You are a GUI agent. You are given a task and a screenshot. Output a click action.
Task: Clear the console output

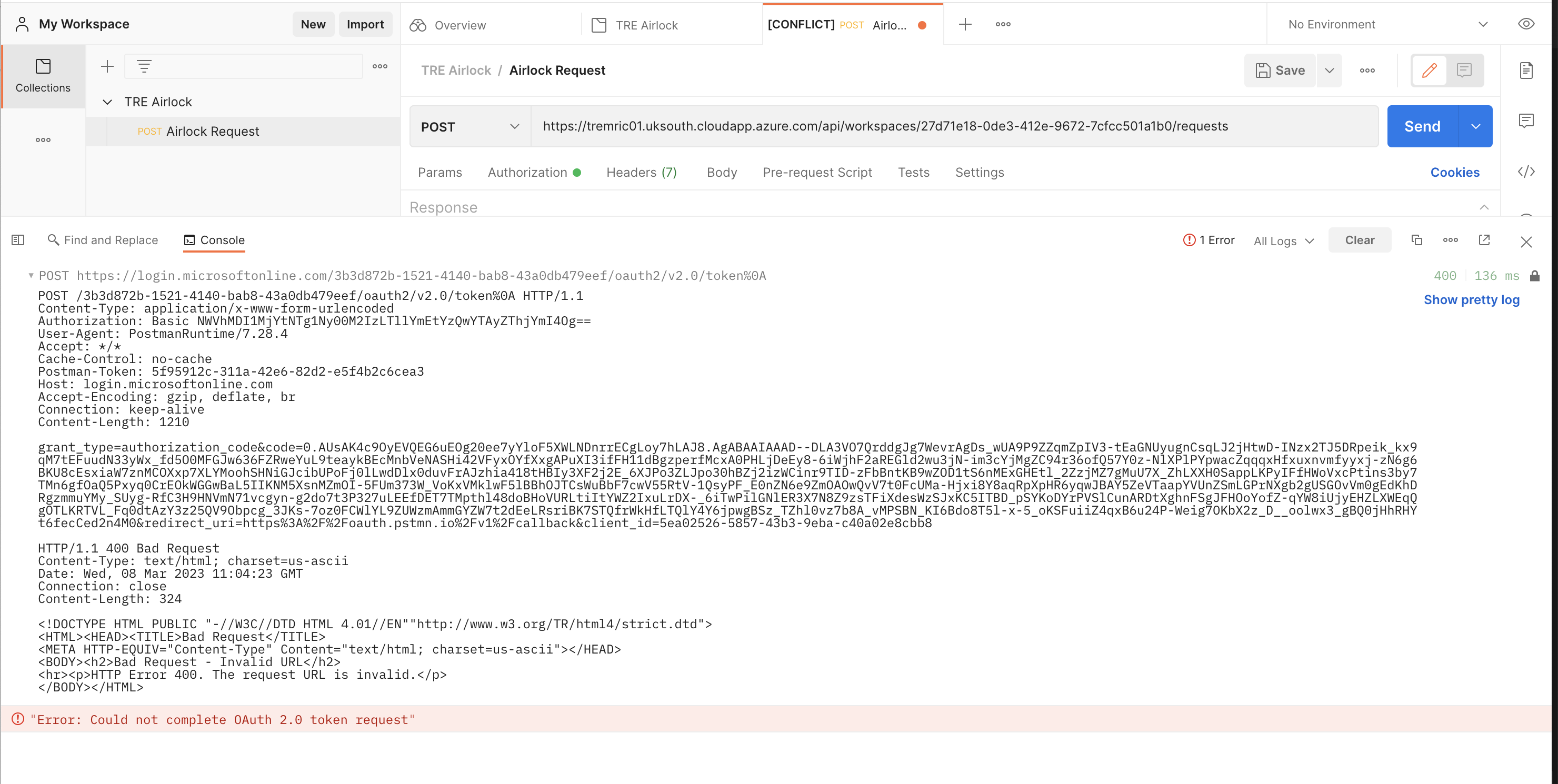1360,240
